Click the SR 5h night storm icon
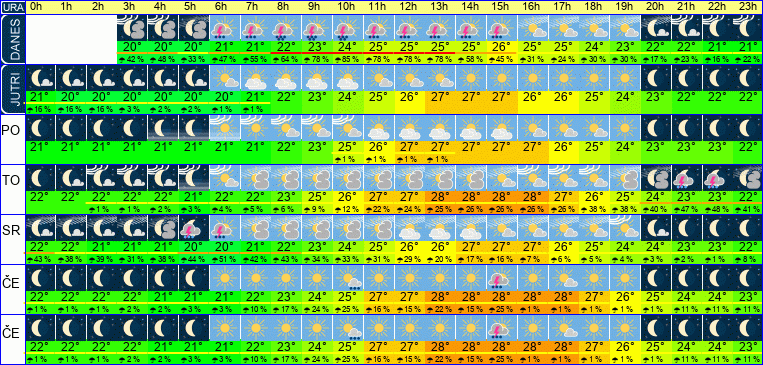The image size is (763, 365). [x=193, y=227]
